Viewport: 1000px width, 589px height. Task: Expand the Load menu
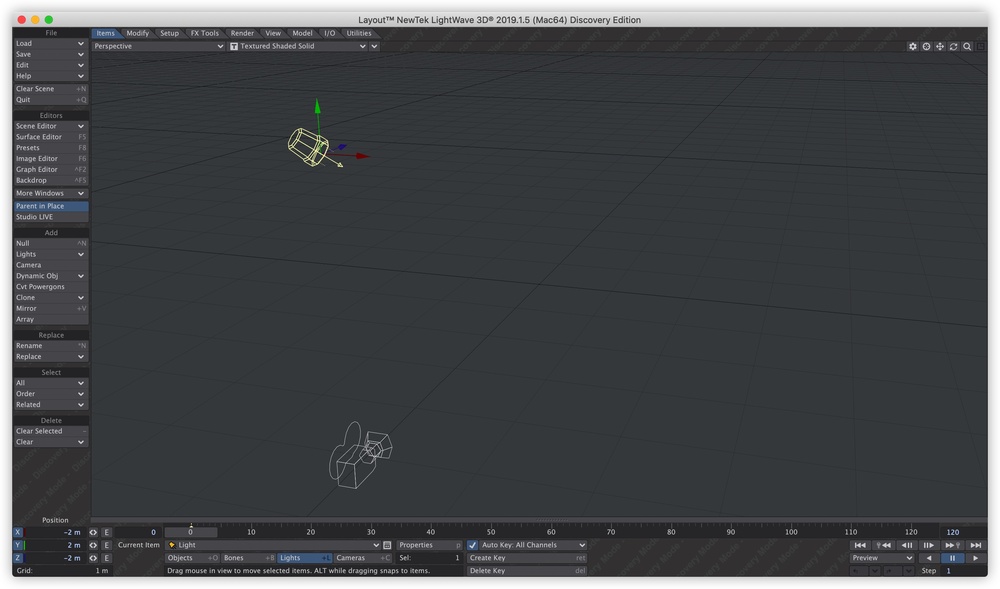click(x=50, y=43)
